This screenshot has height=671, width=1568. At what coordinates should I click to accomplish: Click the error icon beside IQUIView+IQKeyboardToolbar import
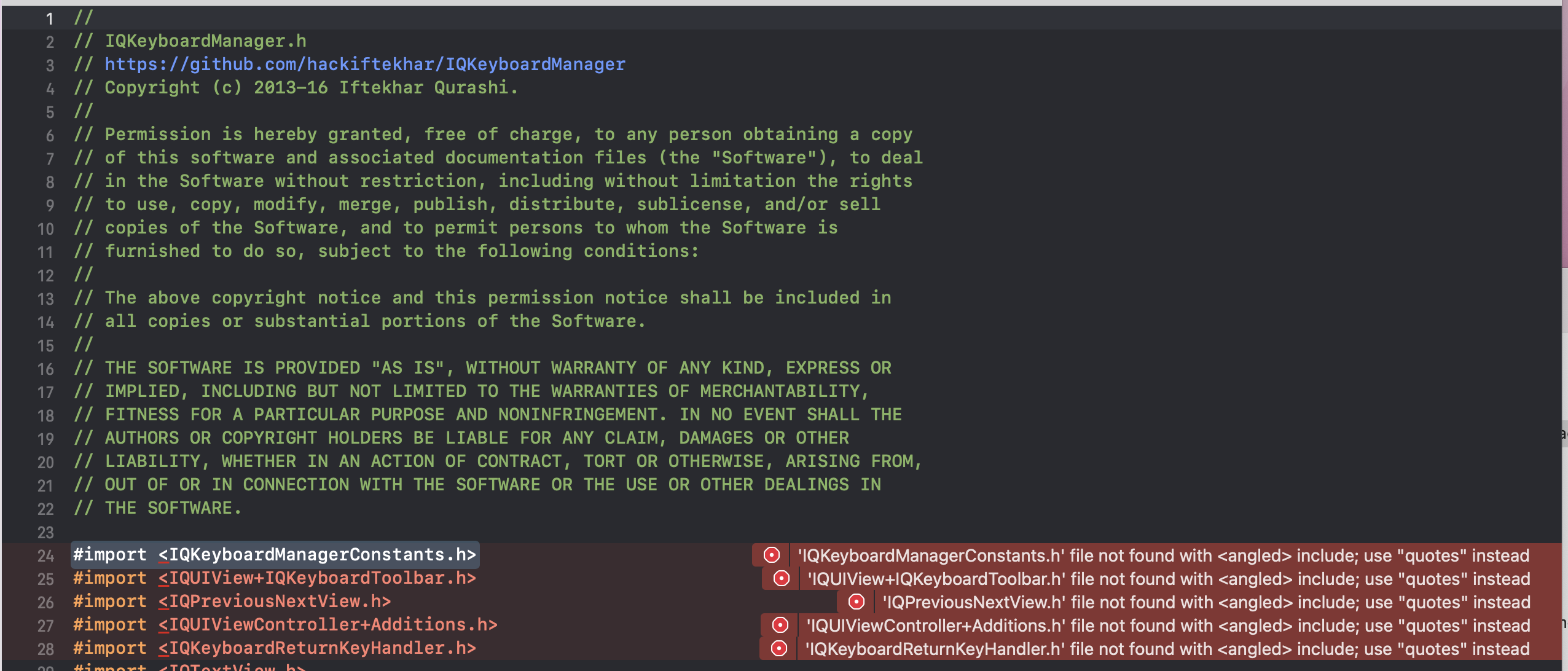coord(780,578)
